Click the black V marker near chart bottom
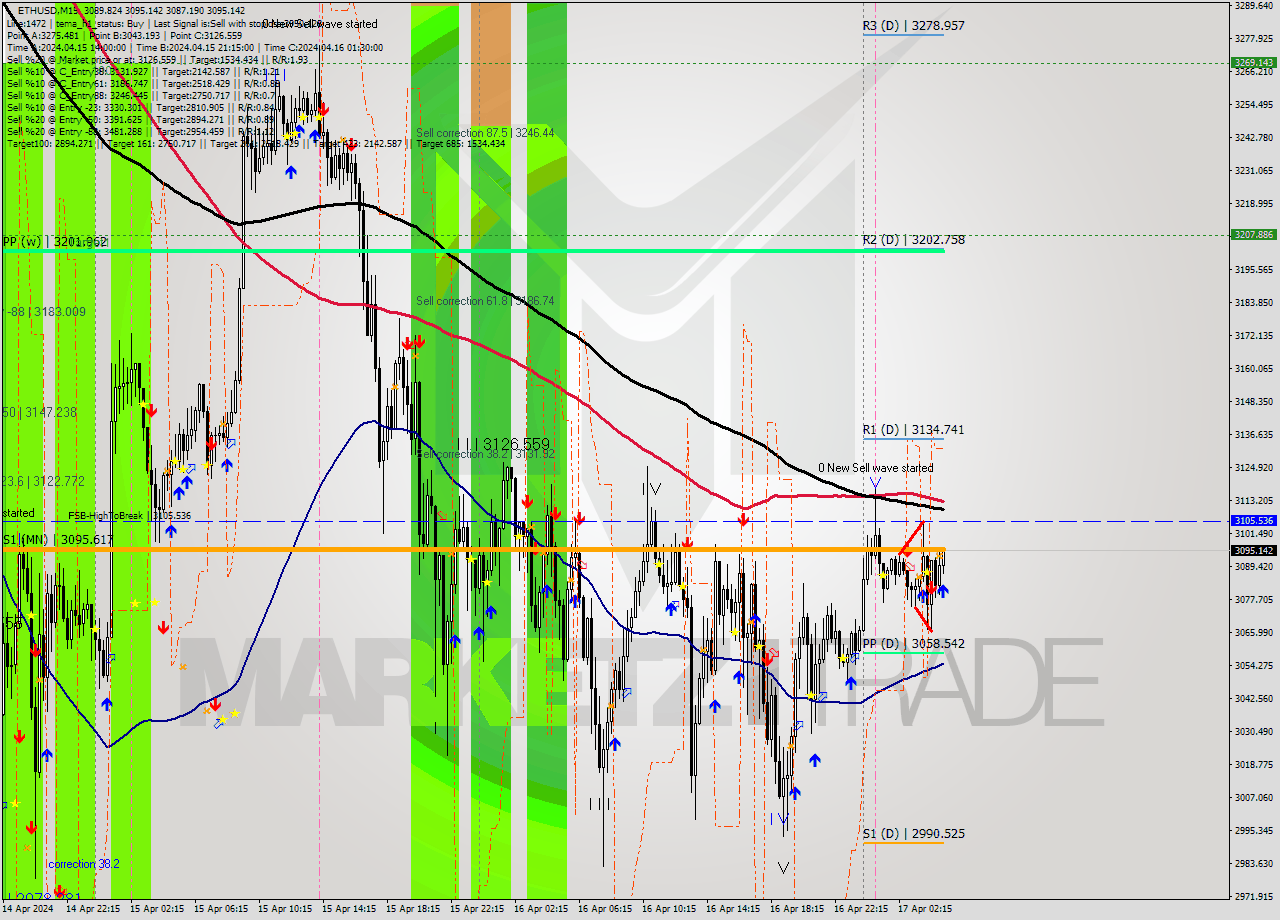 pos(783,867)
